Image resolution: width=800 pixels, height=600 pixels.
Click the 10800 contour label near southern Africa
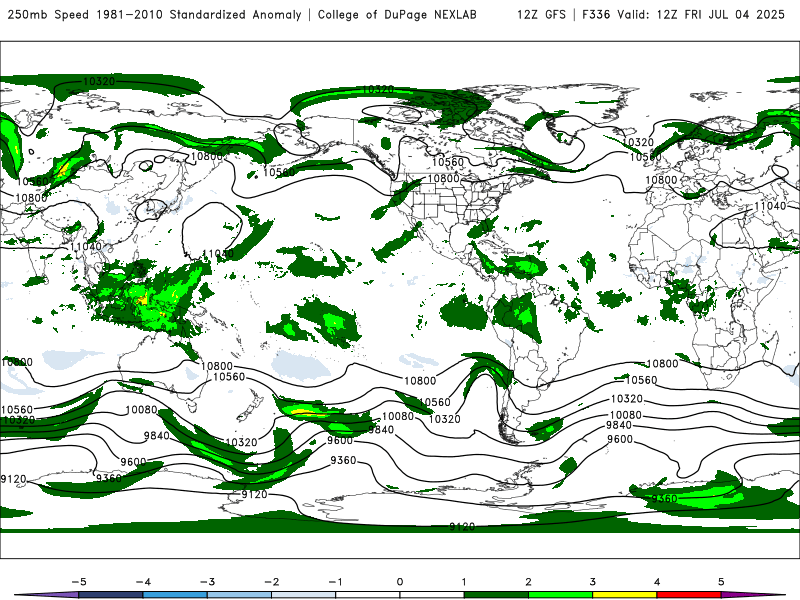click(662, 364)
